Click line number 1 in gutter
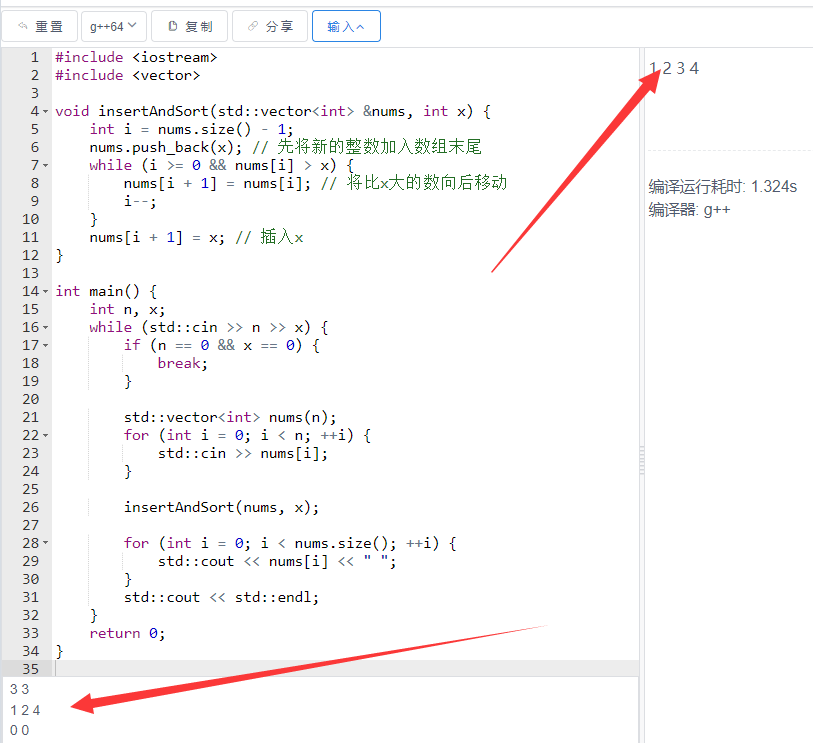 (x=34, y=57)
